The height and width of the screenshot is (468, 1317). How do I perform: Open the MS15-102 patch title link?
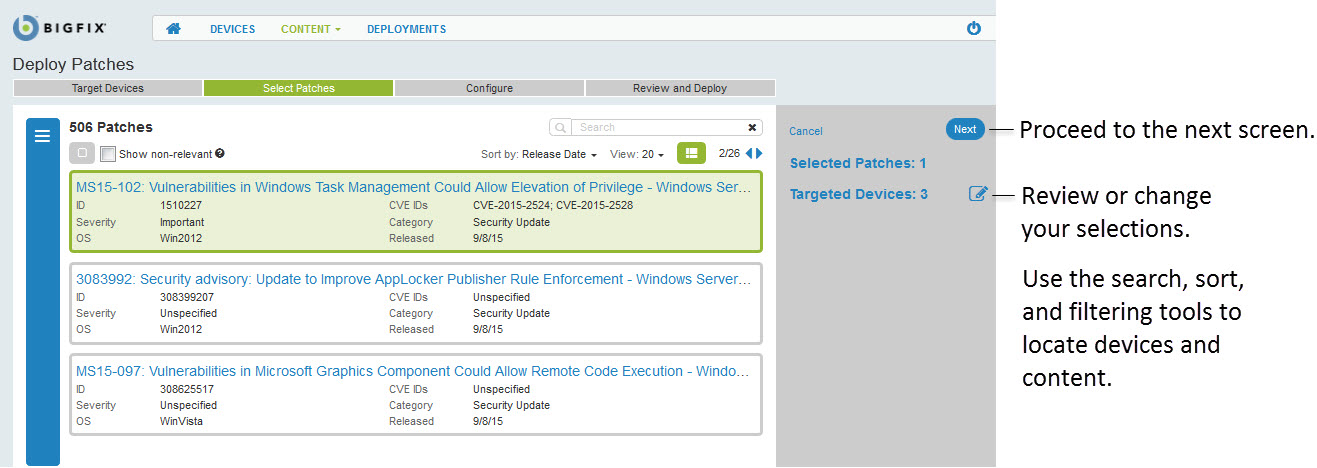click(414, 187)
